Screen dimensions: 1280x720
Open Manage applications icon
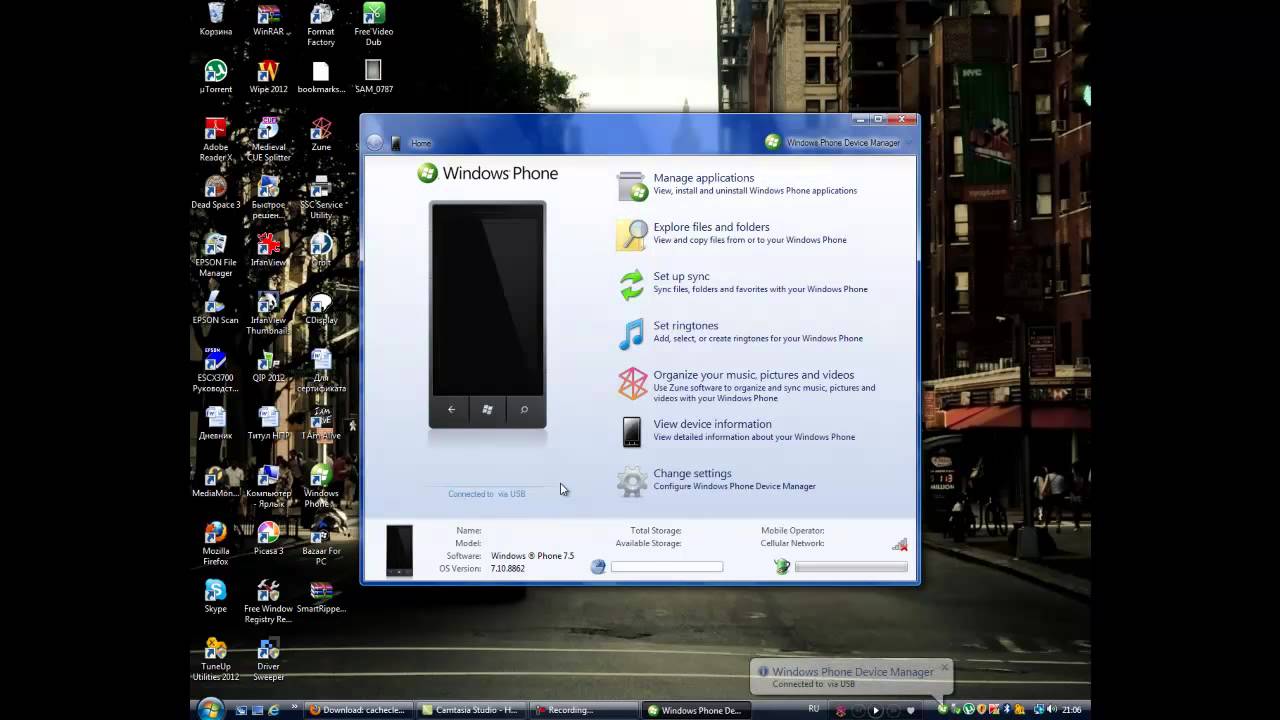(x=632, y=186)
